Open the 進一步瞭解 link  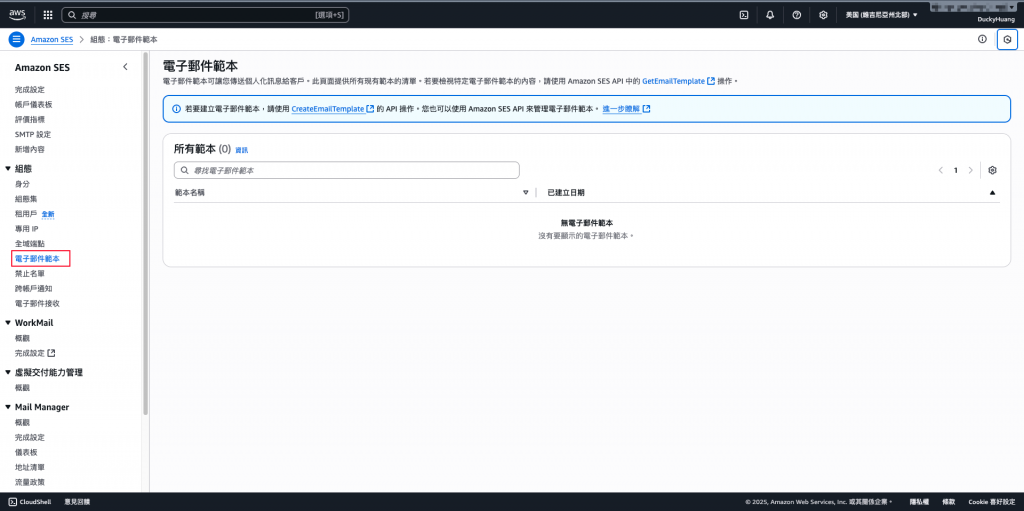[626, 109]
